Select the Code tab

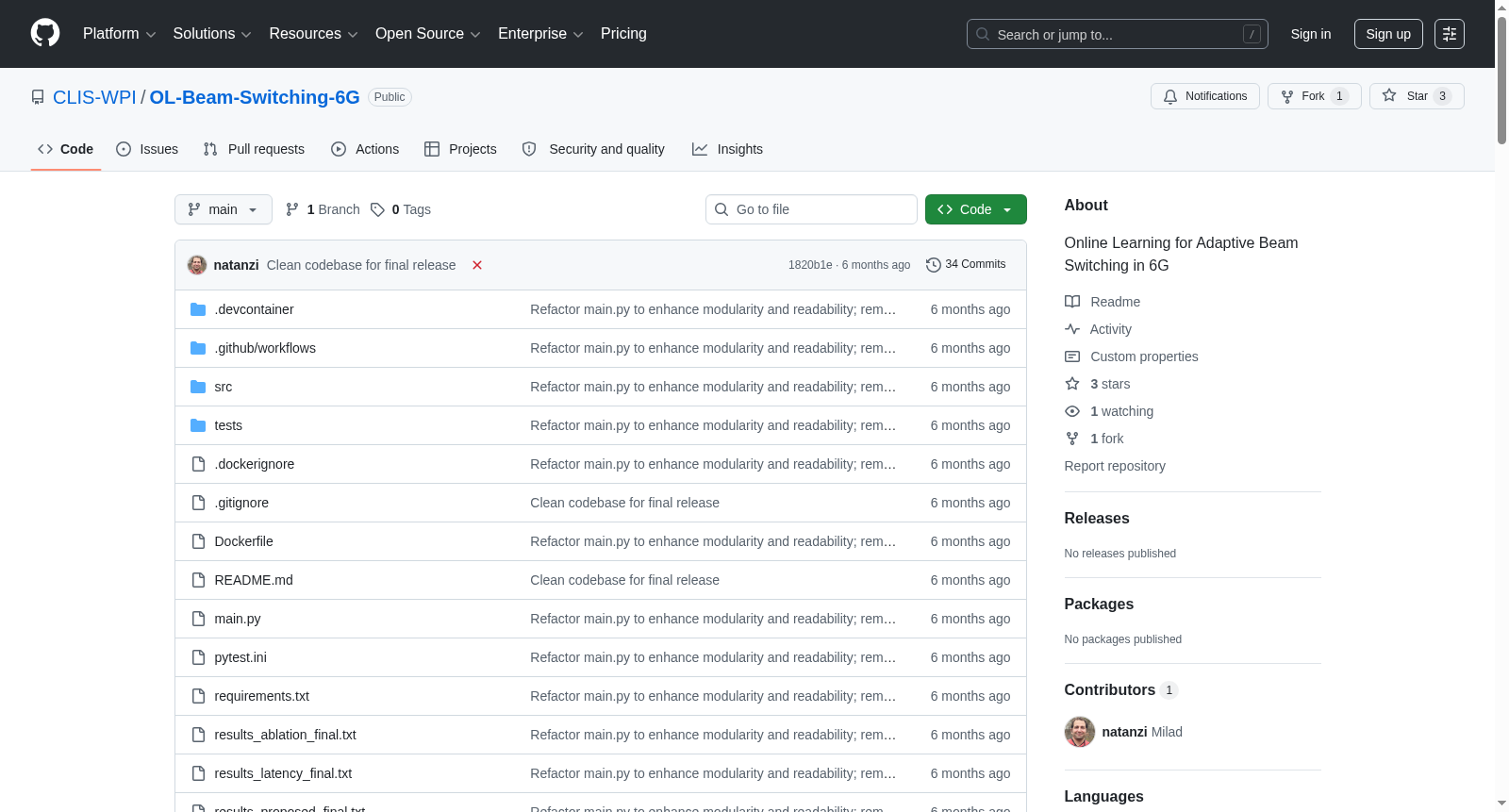click(65, 149)
